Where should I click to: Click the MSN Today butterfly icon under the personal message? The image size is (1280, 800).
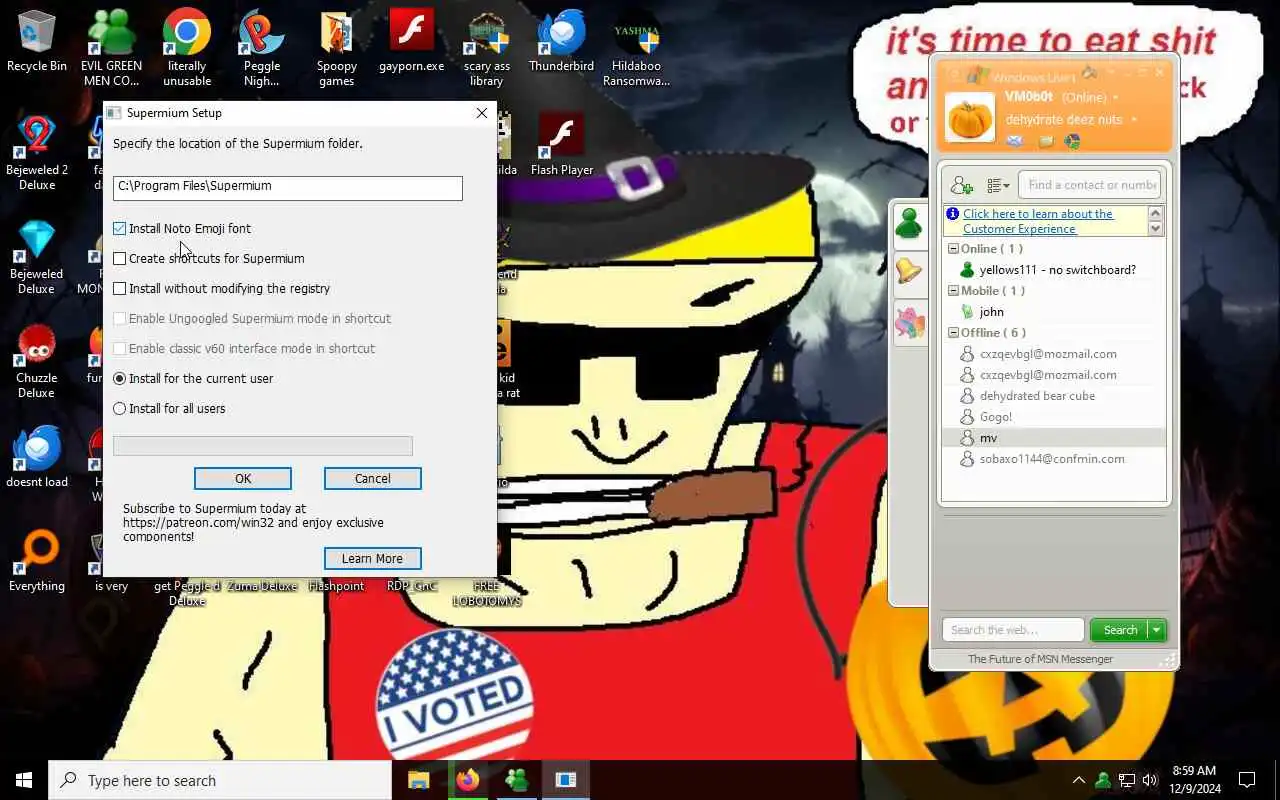coord(1072,141)
